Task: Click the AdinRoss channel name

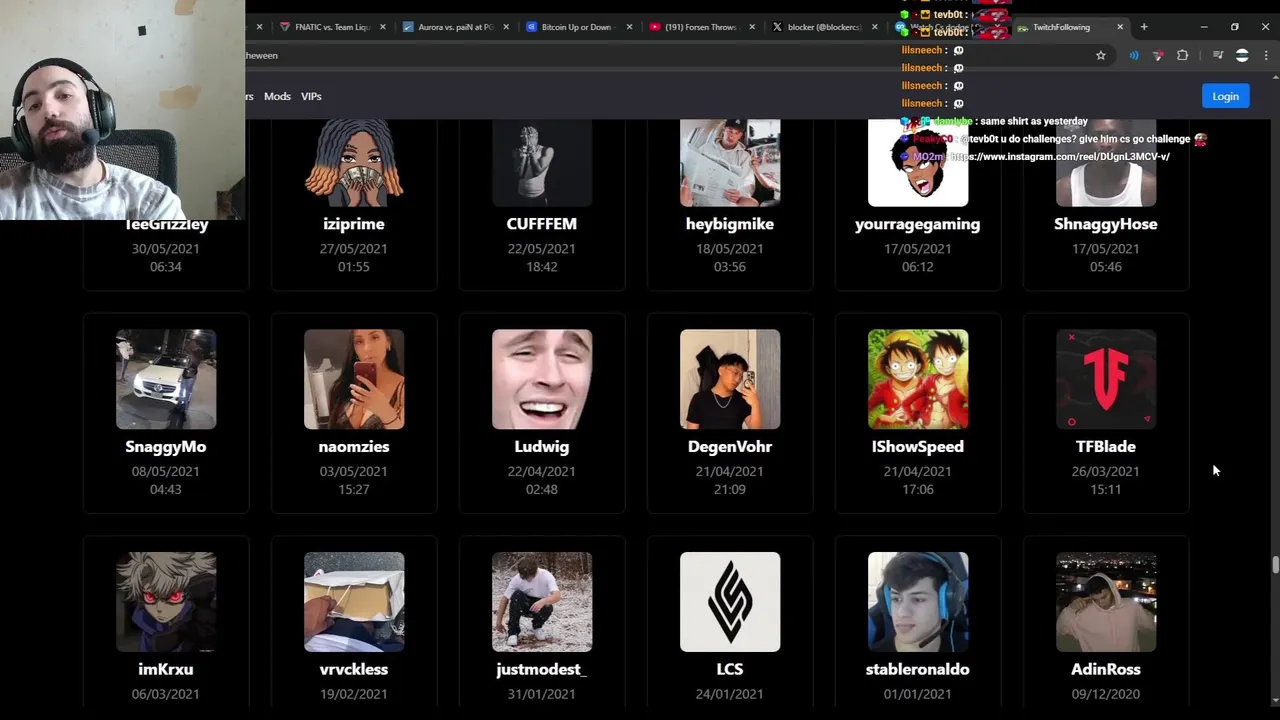Action: pyautogui.click(x=1106, y=669)
